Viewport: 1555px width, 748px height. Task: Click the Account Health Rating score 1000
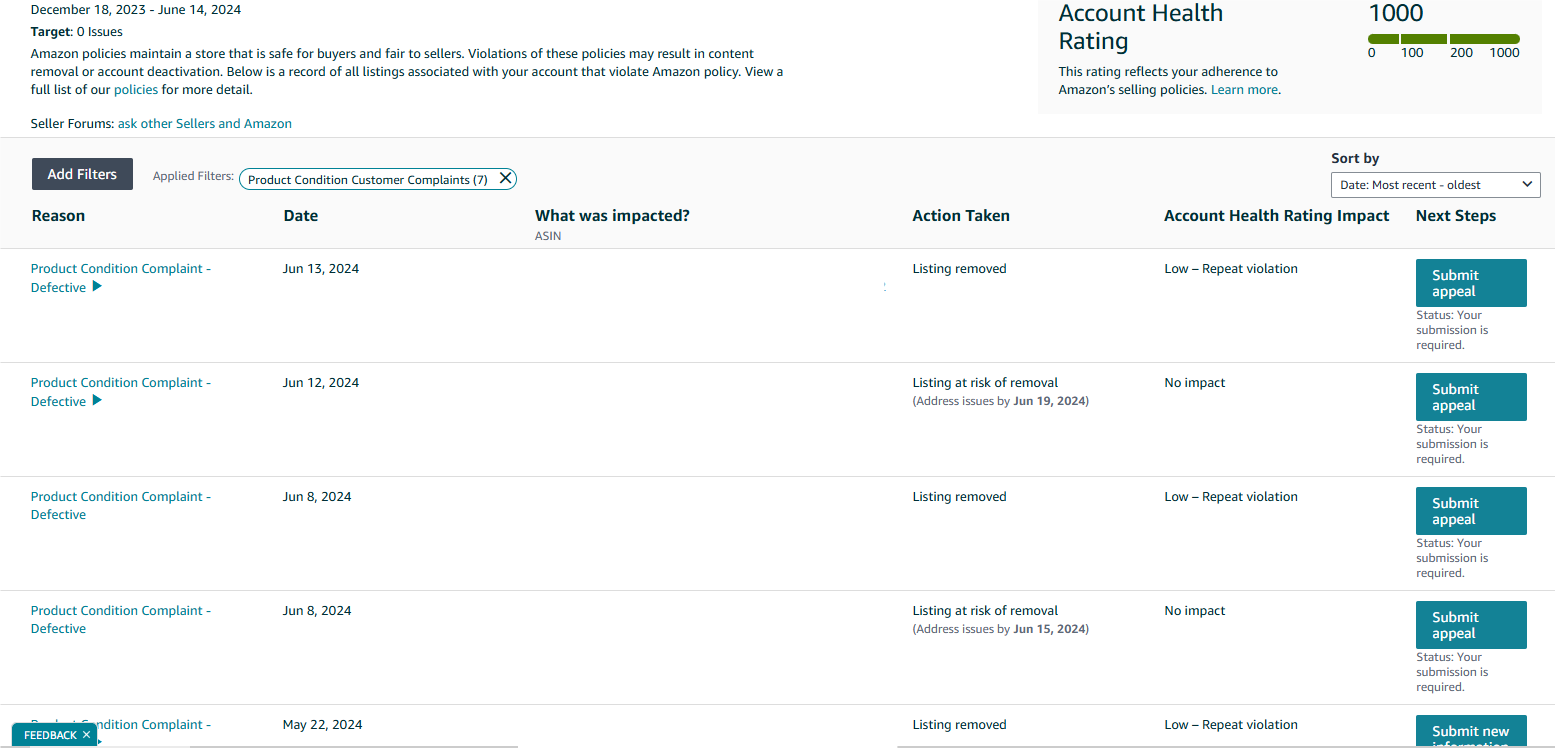point(1396,13)
